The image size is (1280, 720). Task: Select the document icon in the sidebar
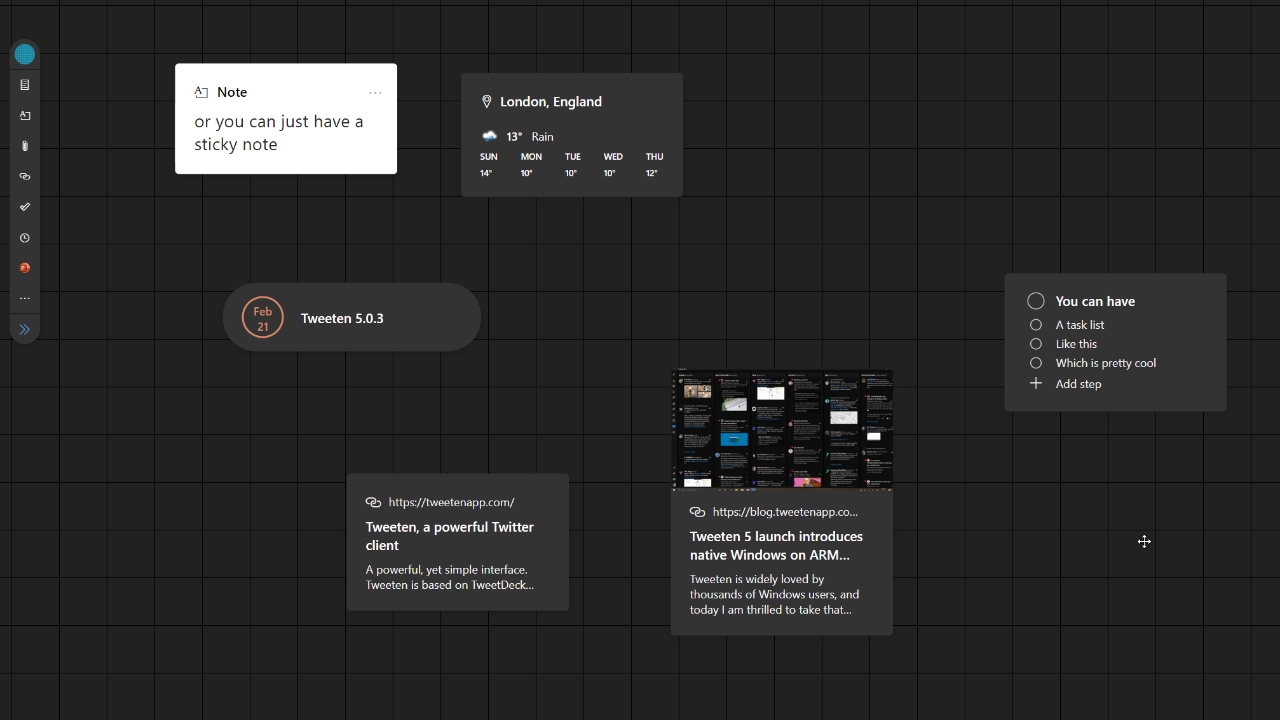point(25,85)
